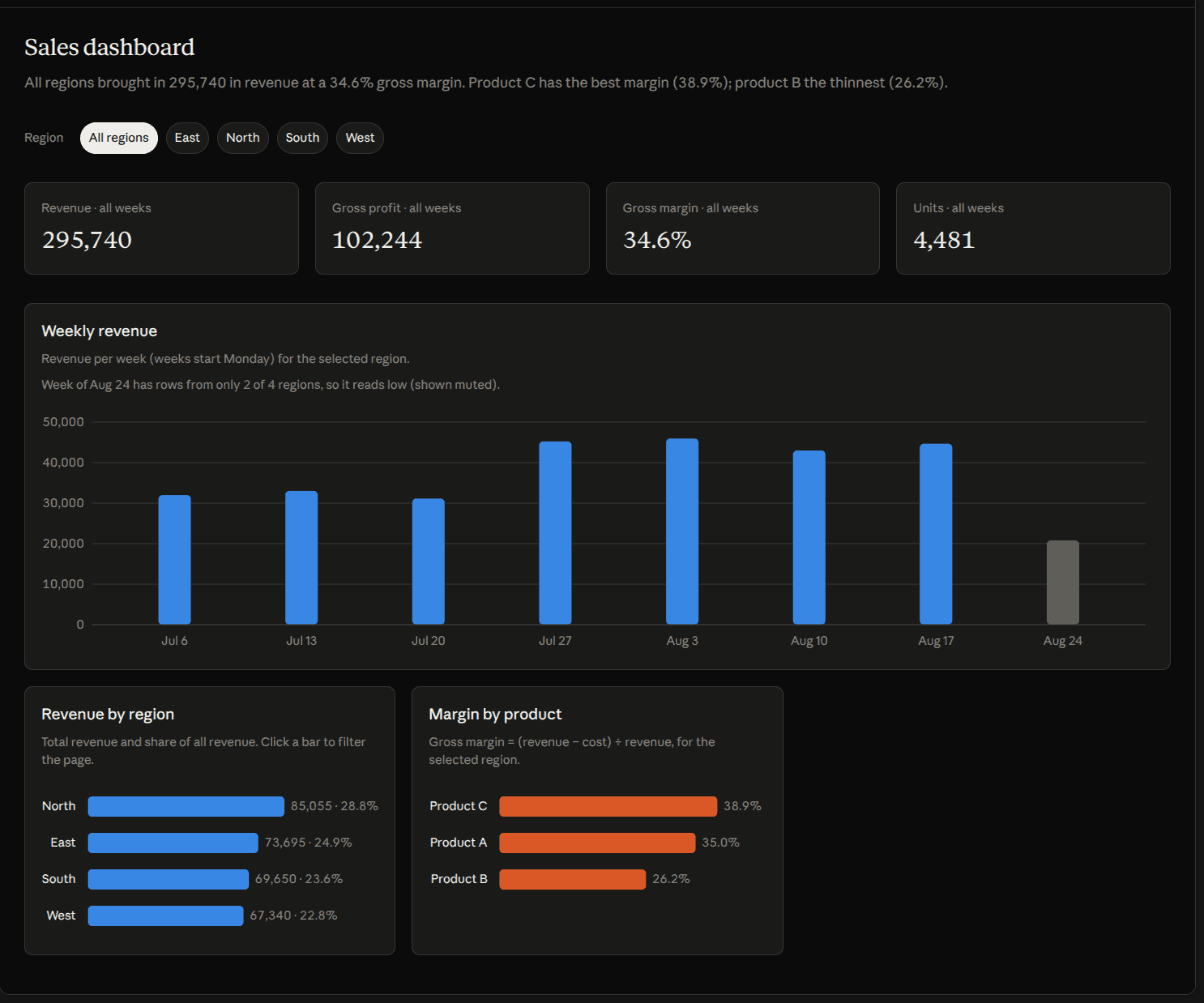Click the Product C row label
This screenshot has width=1204, height=1003.
click(x=459, y=806)
